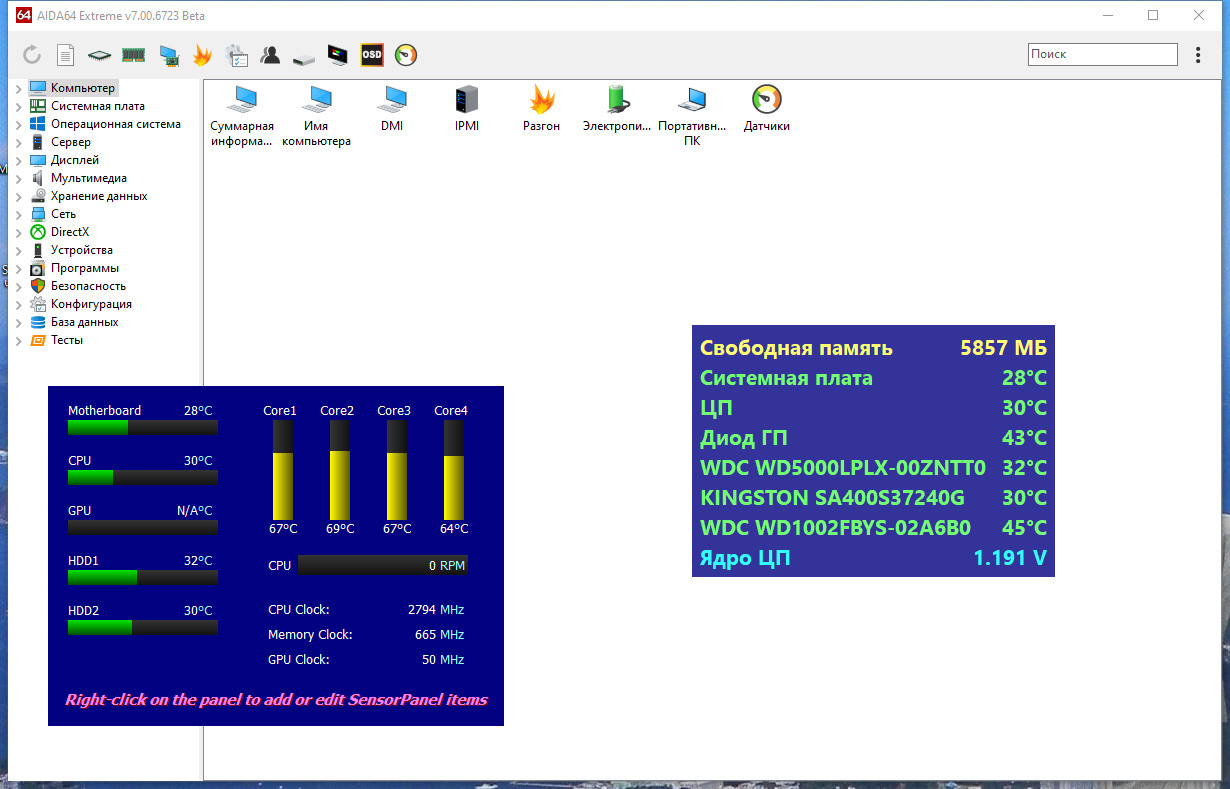Select Компьютер in the tree
This screenshot has height=789, width=1230.
[84, 88]
